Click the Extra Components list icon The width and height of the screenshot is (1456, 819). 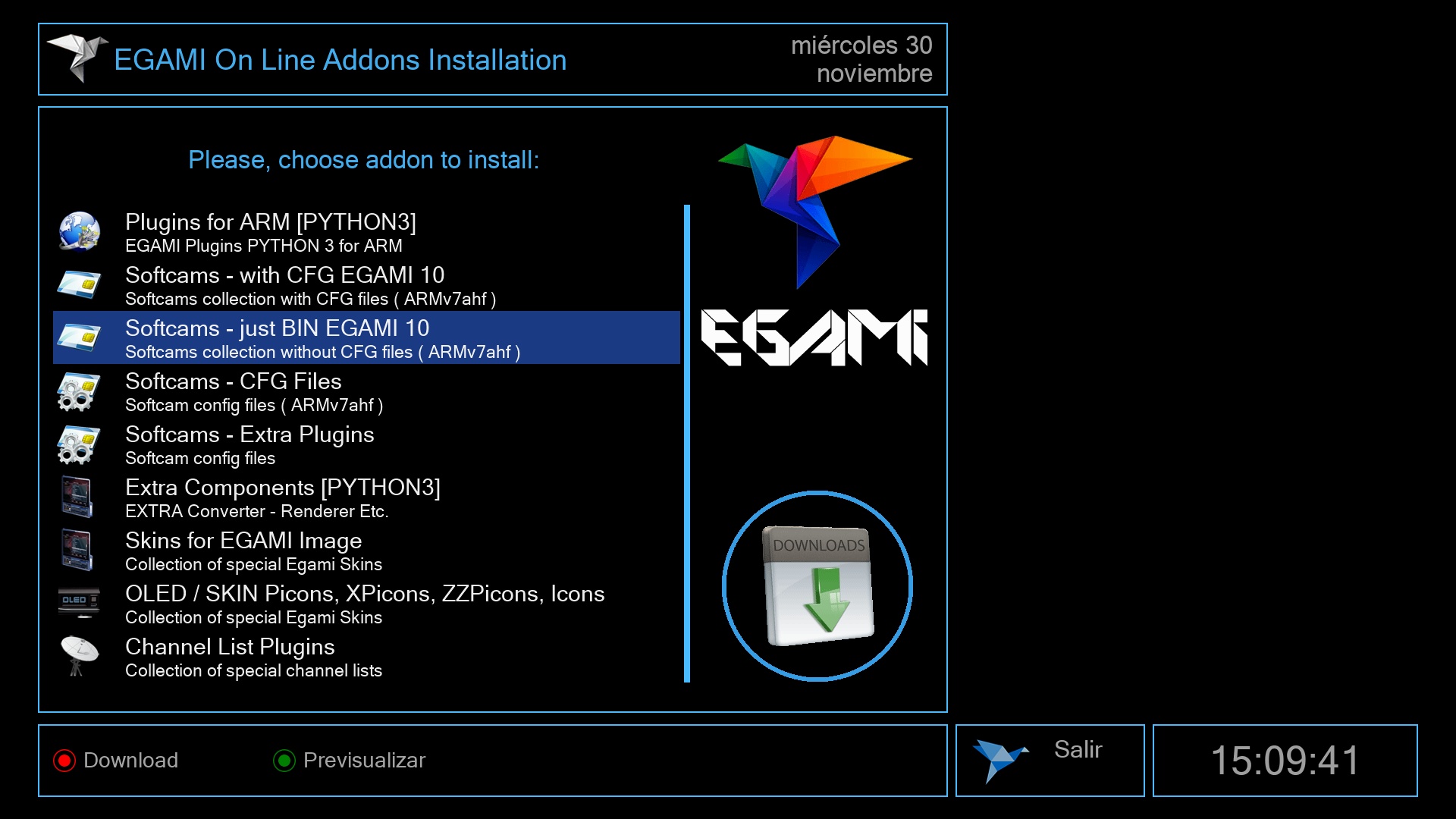(77, 497)
